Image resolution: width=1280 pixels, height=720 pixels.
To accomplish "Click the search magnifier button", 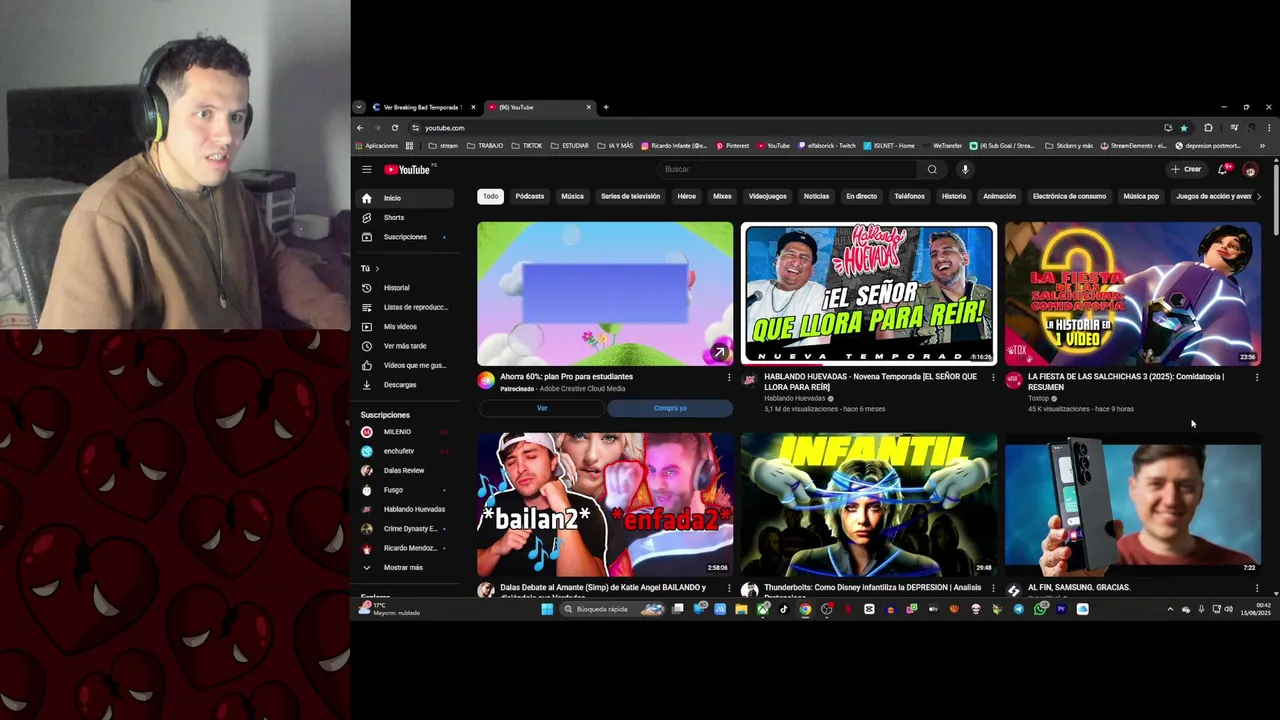I will (x=932, y=169).
